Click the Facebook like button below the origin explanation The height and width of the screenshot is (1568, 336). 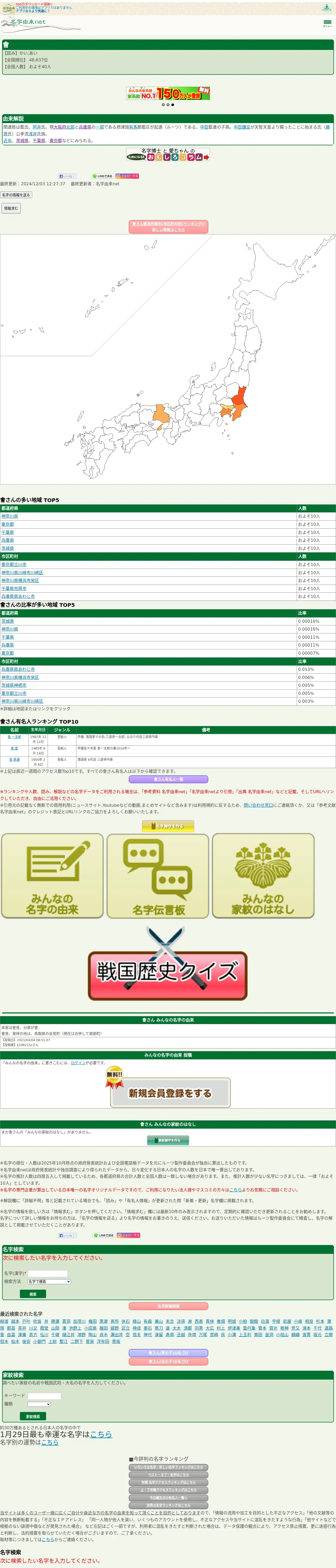click(x=67, y=176)
